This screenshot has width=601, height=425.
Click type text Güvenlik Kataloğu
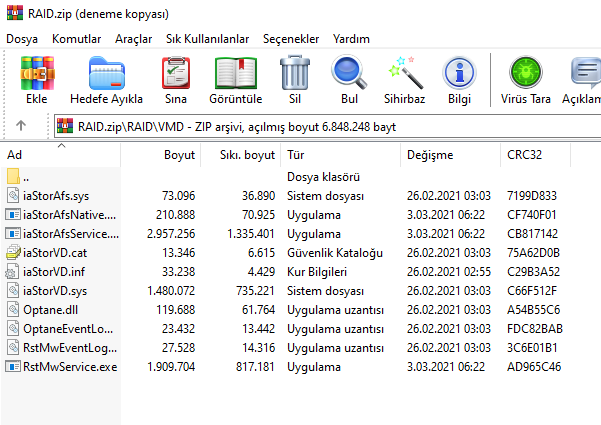coord(335,253)
